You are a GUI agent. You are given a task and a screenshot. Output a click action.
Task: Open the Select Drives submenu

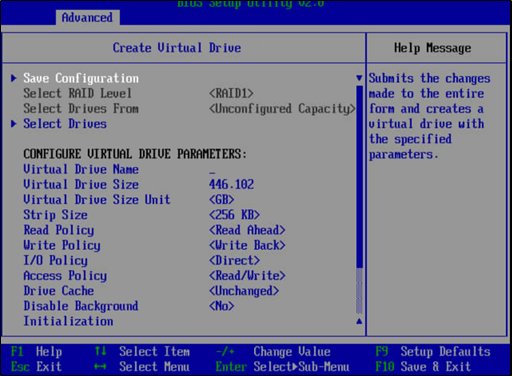click(65, 124)
